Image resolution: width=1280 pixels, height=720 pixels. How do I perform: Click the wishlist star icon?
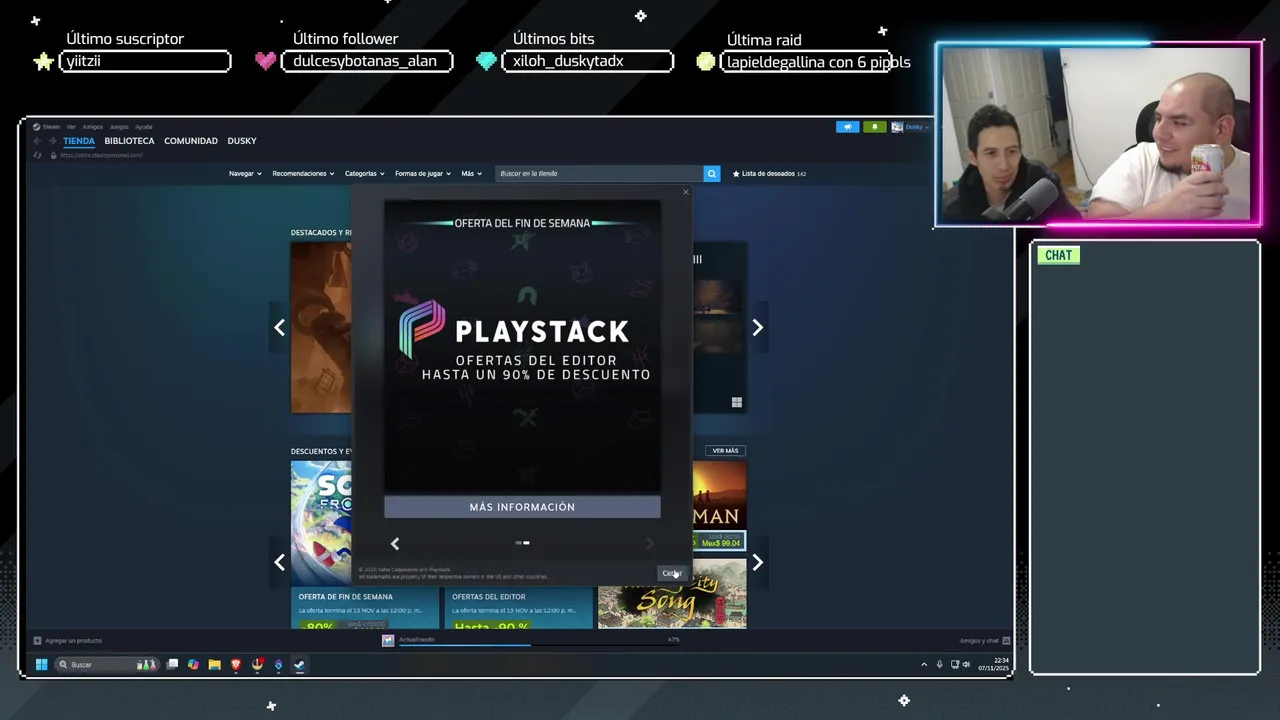[736, 174]
